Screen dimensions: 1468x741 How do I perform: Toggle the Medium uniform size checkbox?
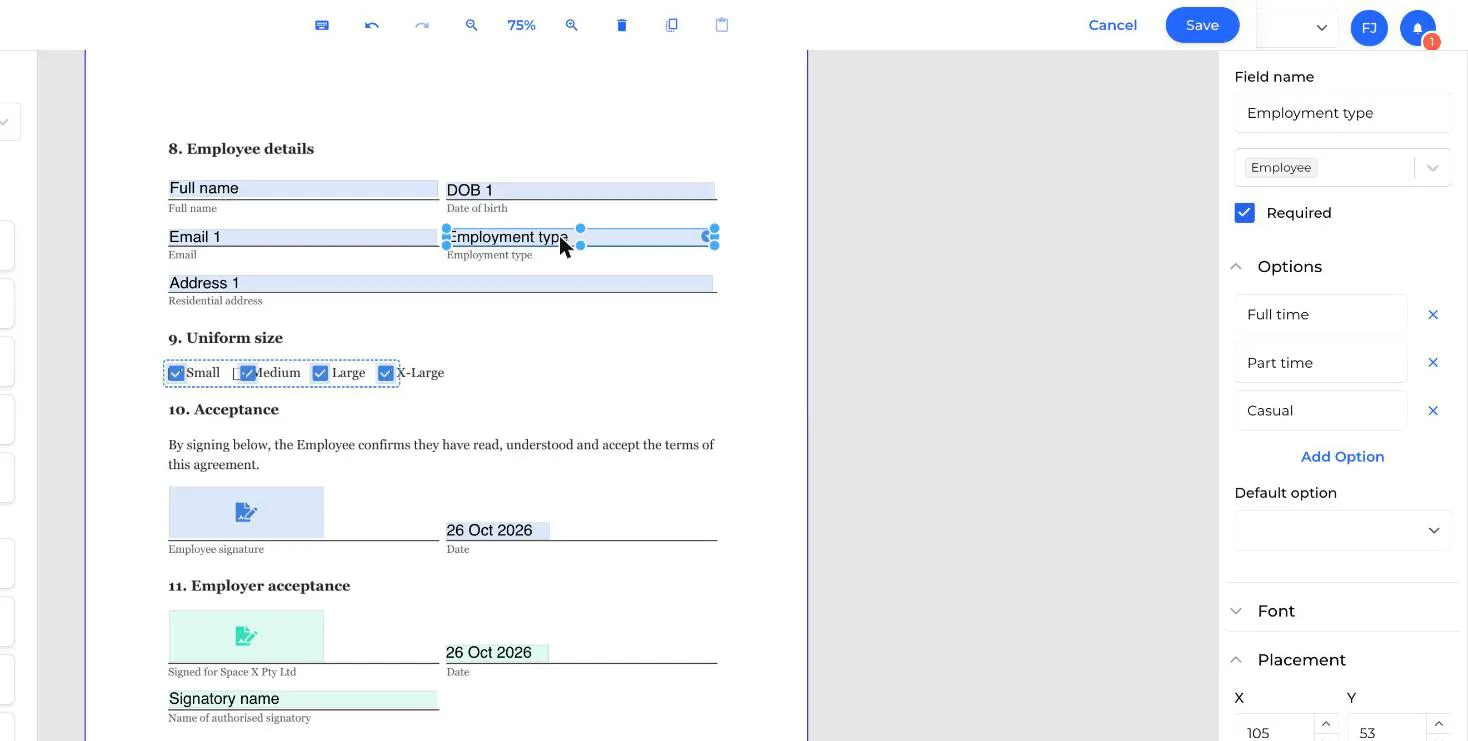tap(247, 373)
